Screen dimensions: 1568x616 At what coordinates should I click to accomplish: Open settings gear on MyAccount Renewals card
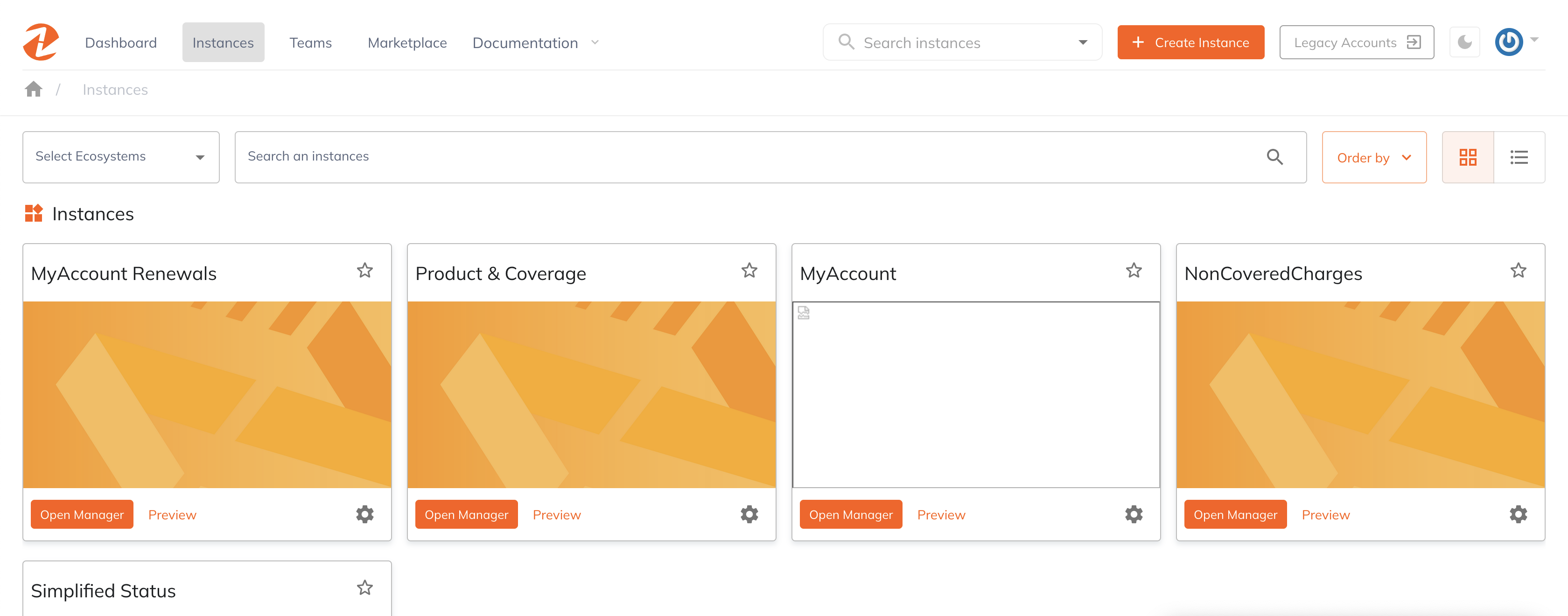click(364, 514)
